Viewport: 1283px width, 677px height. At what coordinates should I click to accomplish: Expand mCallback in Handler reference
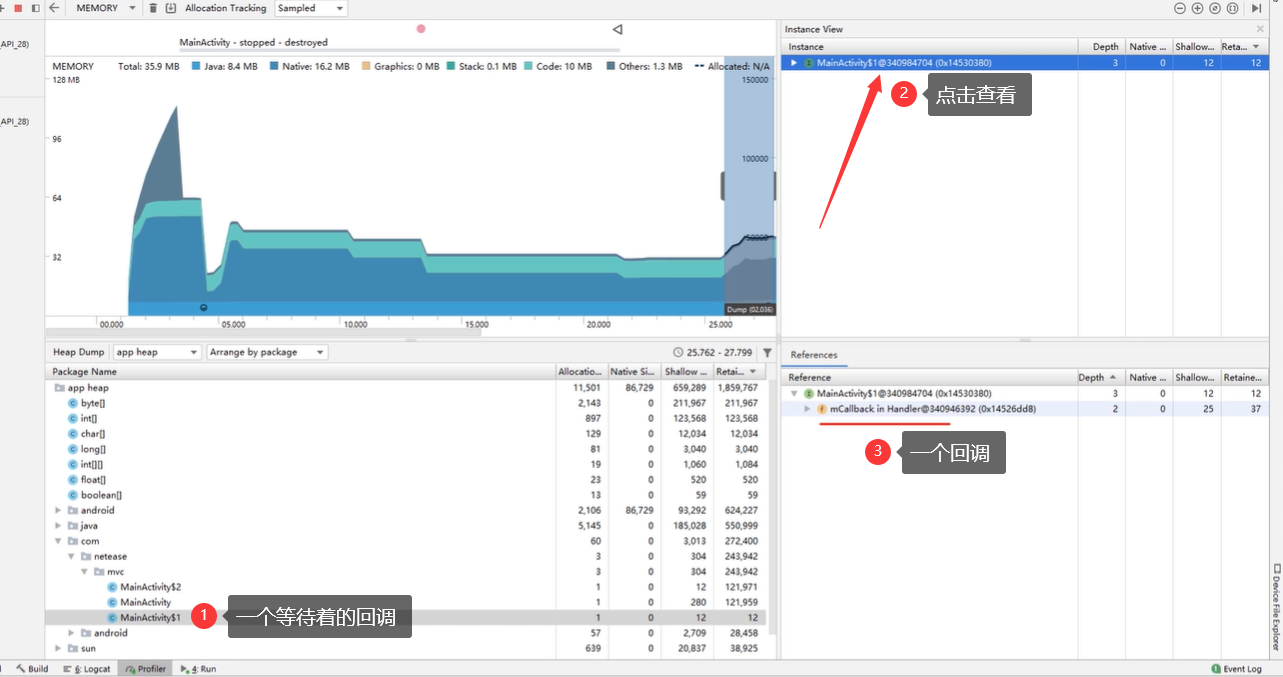[x=807, y=409]
